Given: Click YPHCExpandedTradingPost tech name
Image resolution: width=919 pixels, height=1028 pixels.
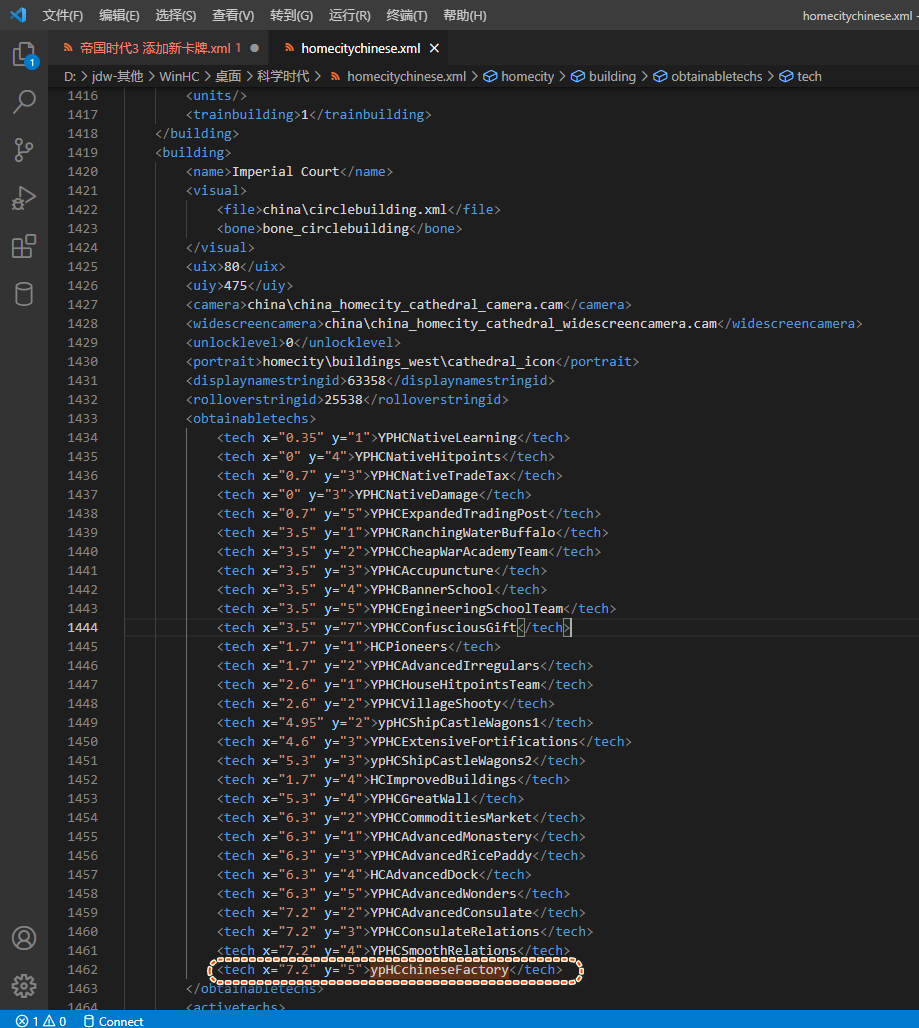Looking at the screenshot, I should 459,514.
